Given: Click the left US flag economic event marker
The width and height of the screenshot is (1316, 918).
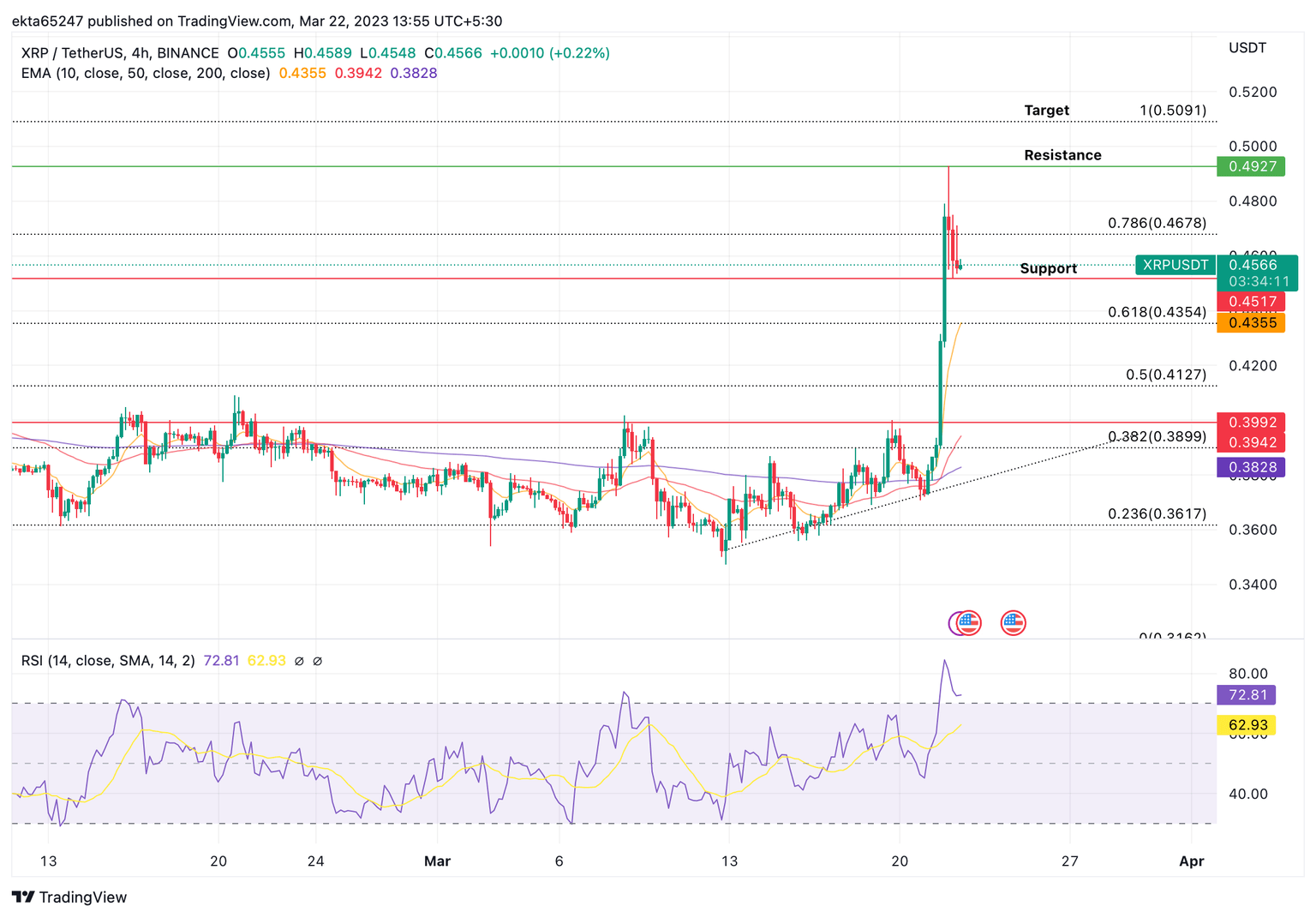Looking at the screenshot, I should pyautogui.click(x=966, y=623).
